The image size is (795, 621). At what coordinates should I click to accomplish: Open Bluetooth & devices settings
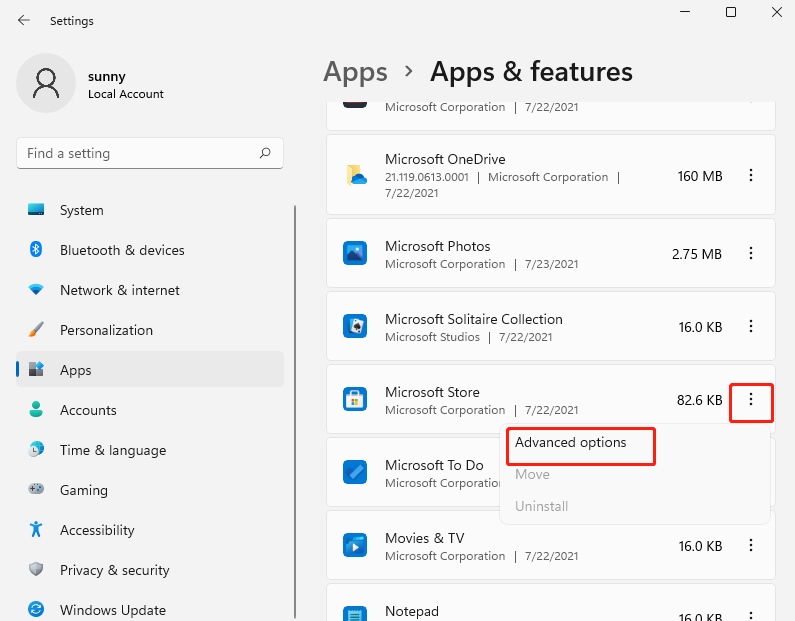150,250
